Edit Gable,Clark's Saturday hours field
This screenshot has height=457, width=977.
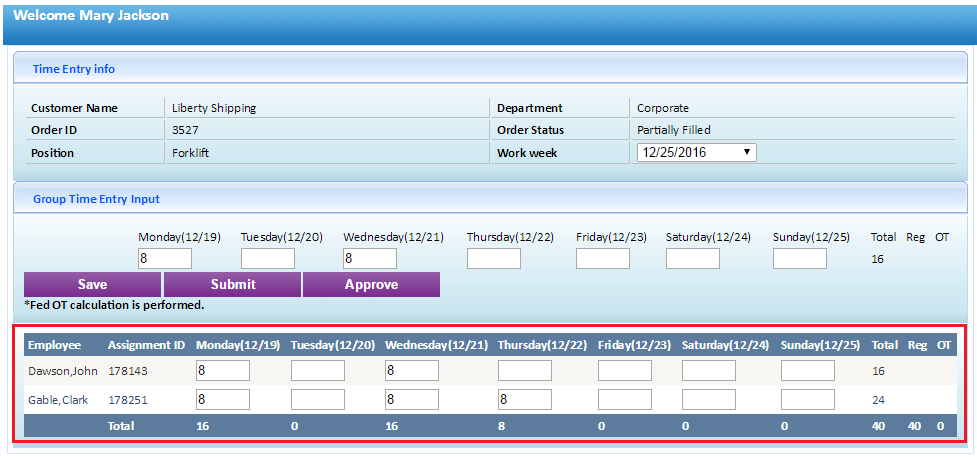(708, 400)
